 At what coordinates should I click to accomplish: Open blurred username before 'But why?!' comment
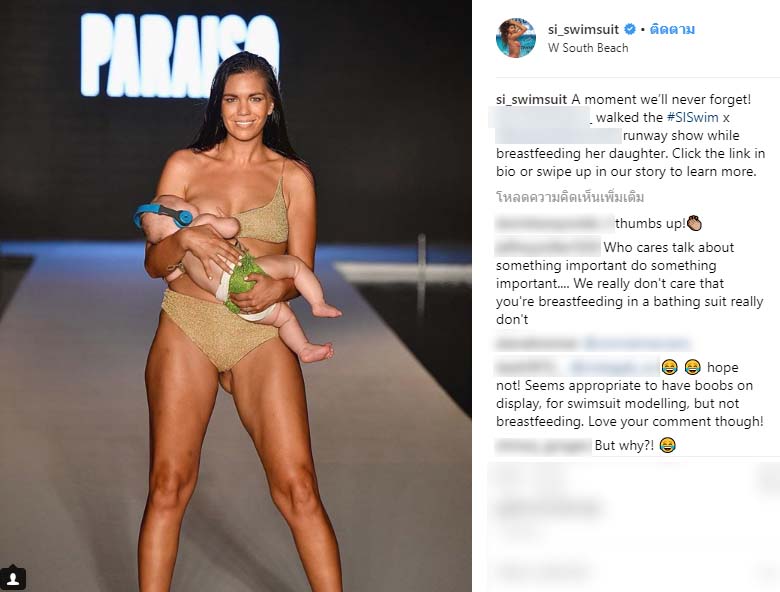click(x=544, y=445)
